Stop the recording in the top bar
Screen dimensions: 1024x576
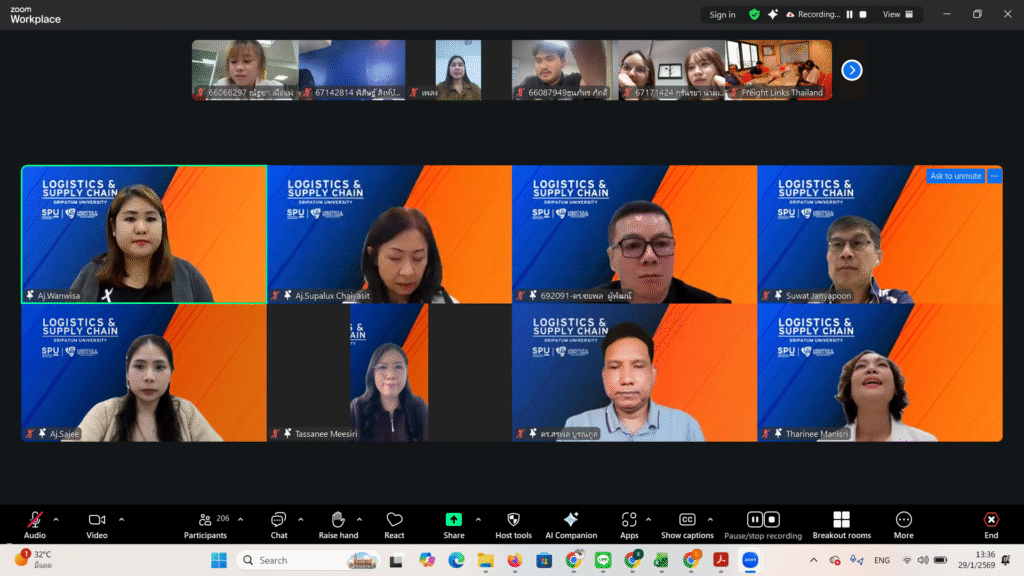[863, 15]
